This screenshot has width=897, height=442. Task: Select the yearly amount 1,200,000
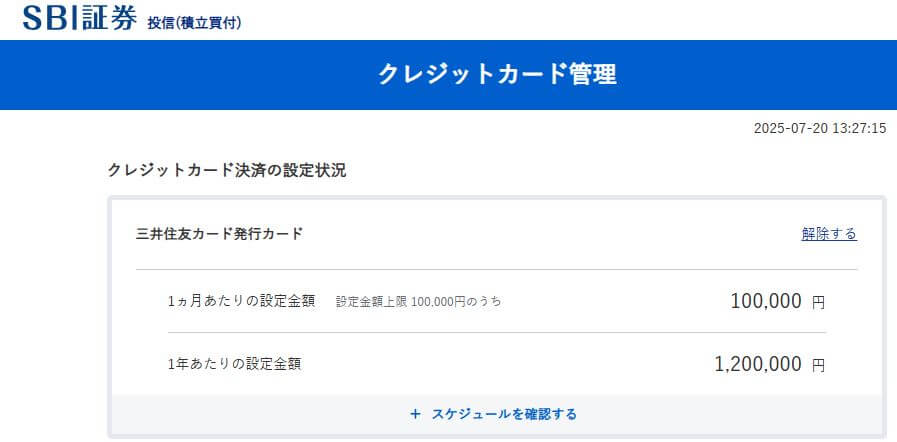758,364
